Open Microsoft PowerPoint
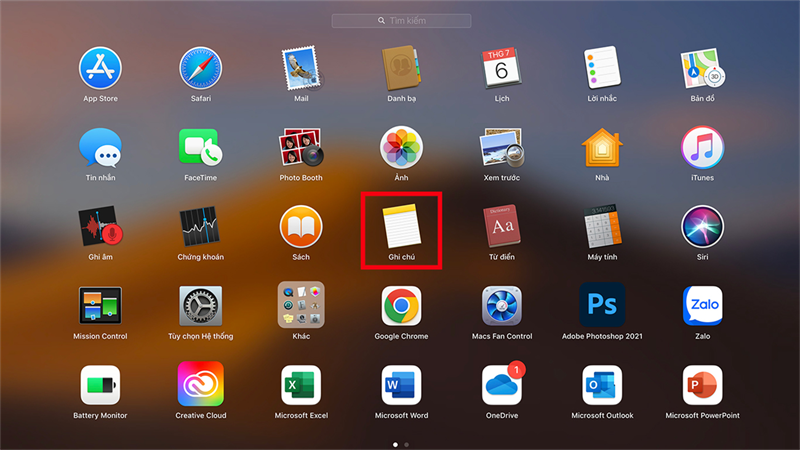The image size is (800, 450). point(703,385)
